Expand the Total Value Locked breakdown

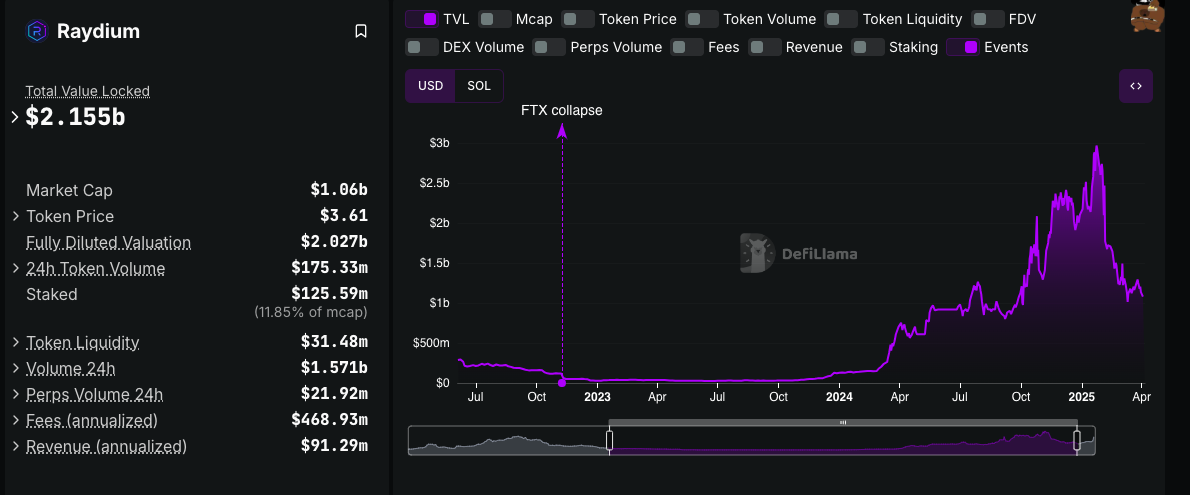pos(15,117)
